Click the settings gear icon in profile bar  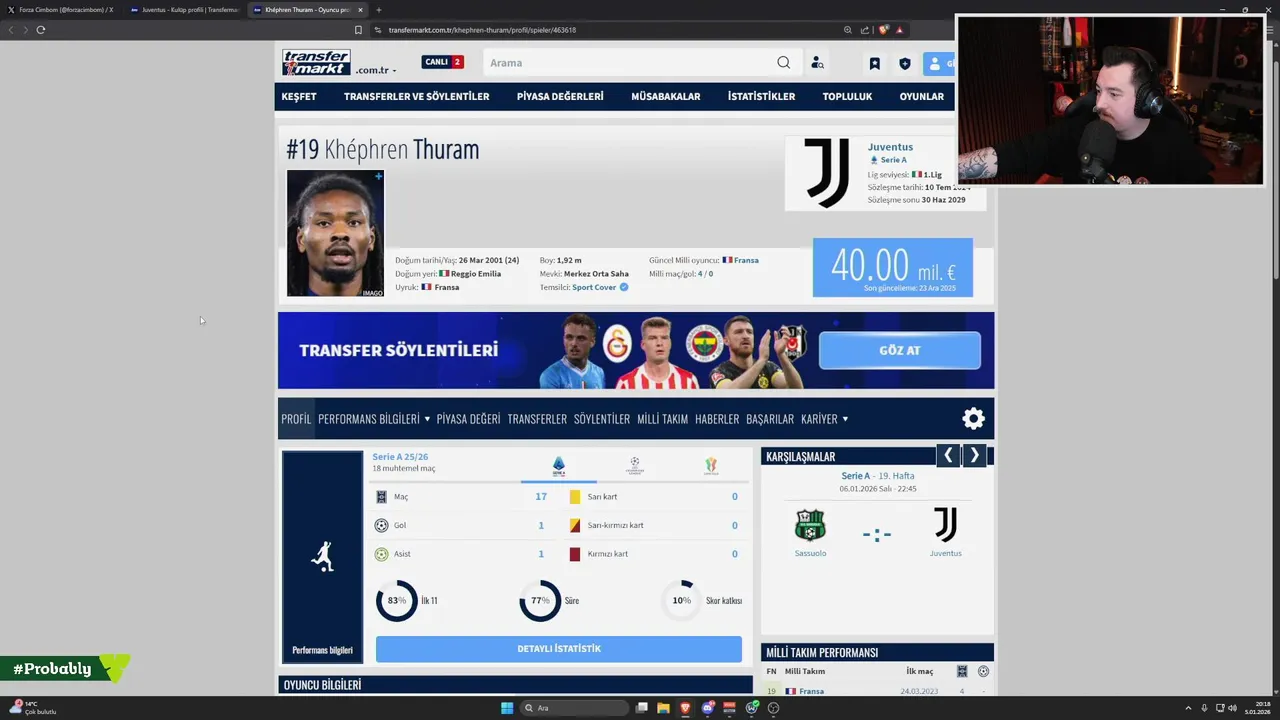pyautogui.click(x=973, y=419)
